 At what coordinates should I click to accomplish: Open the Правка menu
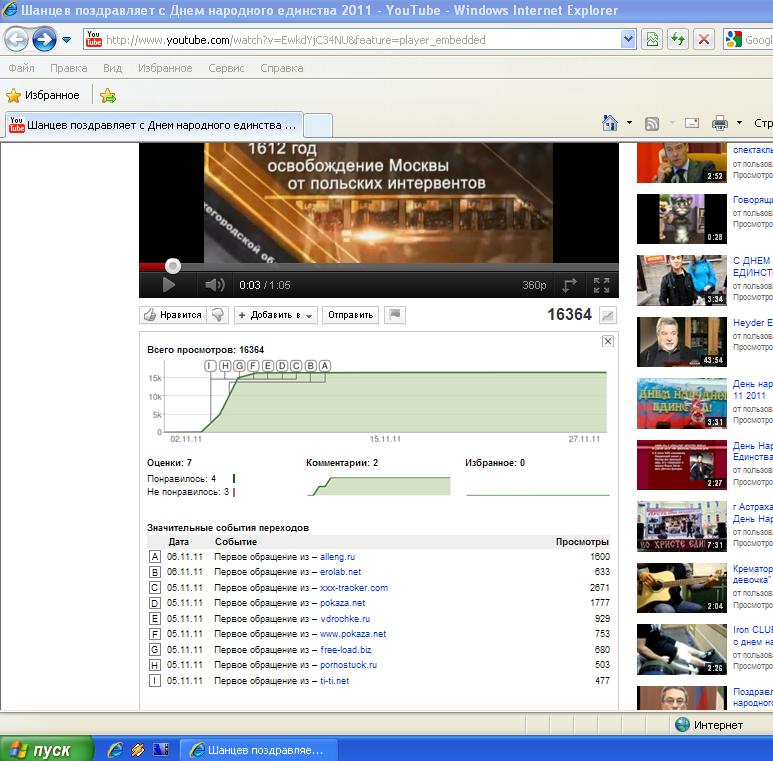(69, 68)
